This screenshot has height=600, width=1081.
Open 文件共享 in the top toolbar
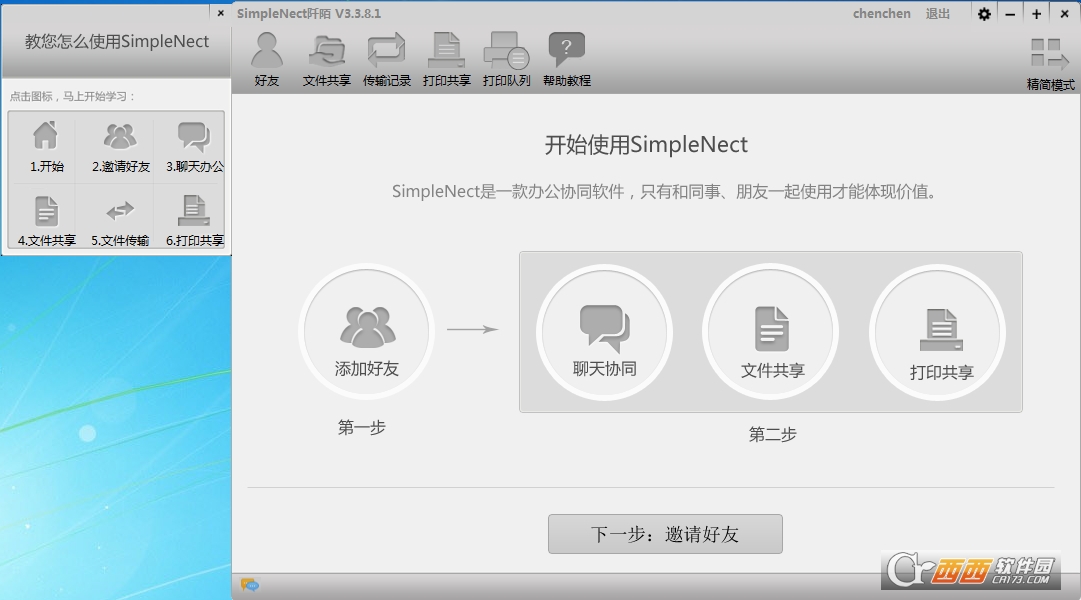(327, 59)
